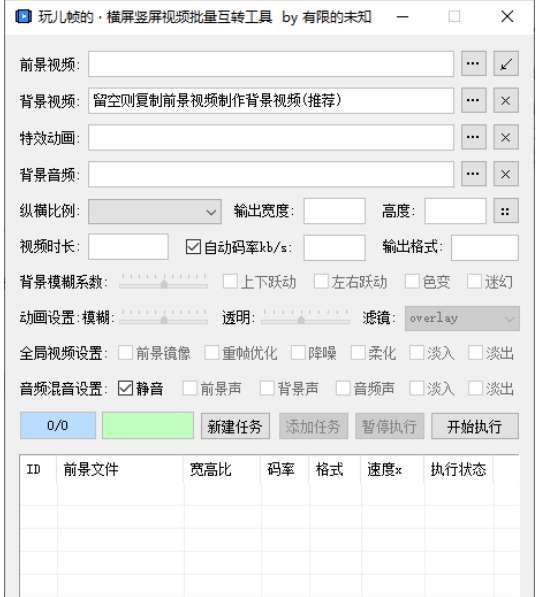Click the arrow icon beside 前景视频
This screenshot has height=597, width=536.
pyautogui.click(x=506, y=64)
